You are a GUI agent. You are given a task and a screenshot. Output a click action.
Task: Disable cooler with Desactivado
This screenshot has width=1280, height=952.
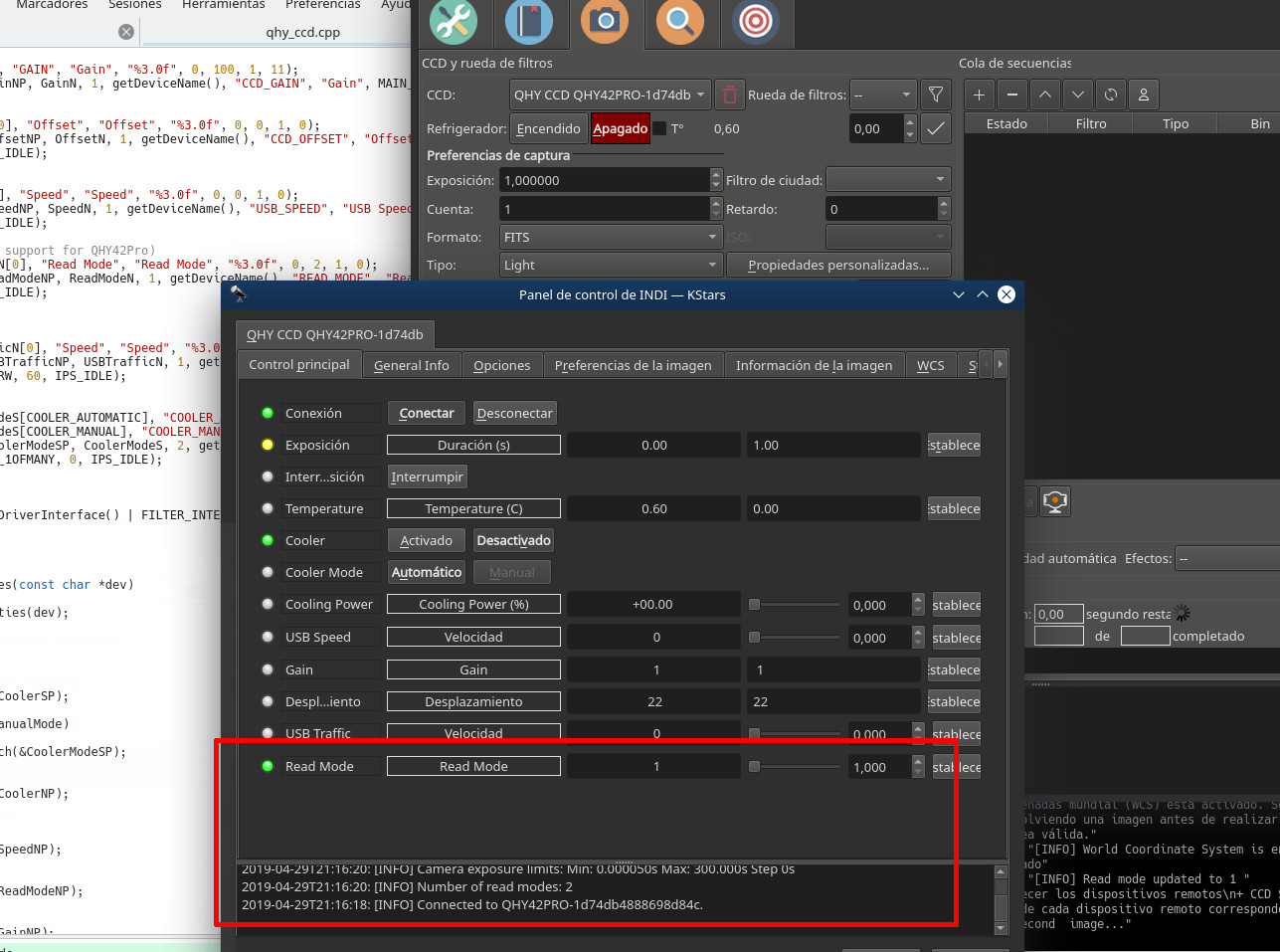[x=513, y=540]
